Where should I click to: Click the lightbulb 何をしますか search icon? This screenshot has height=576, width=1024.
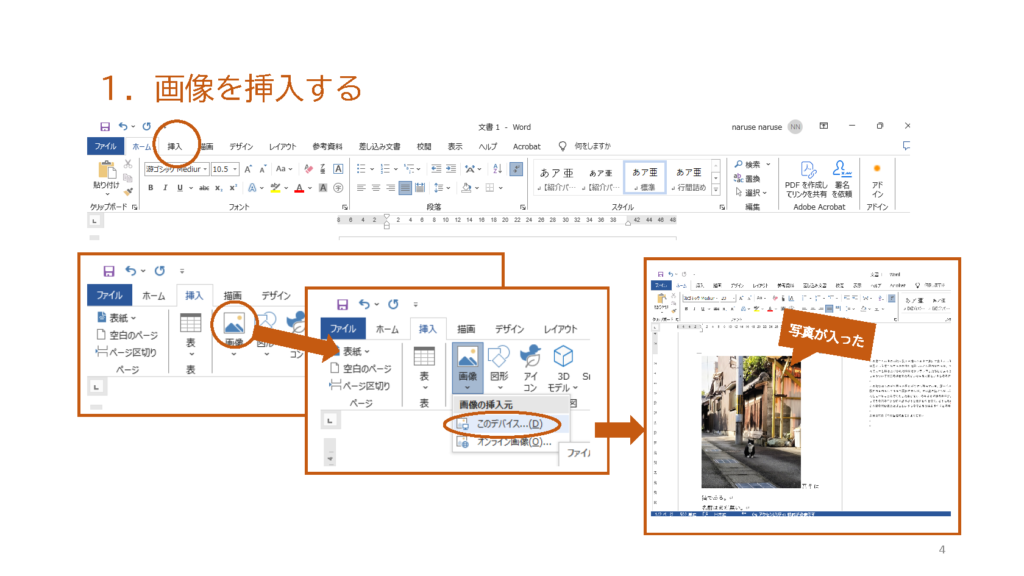click(562, 146)
